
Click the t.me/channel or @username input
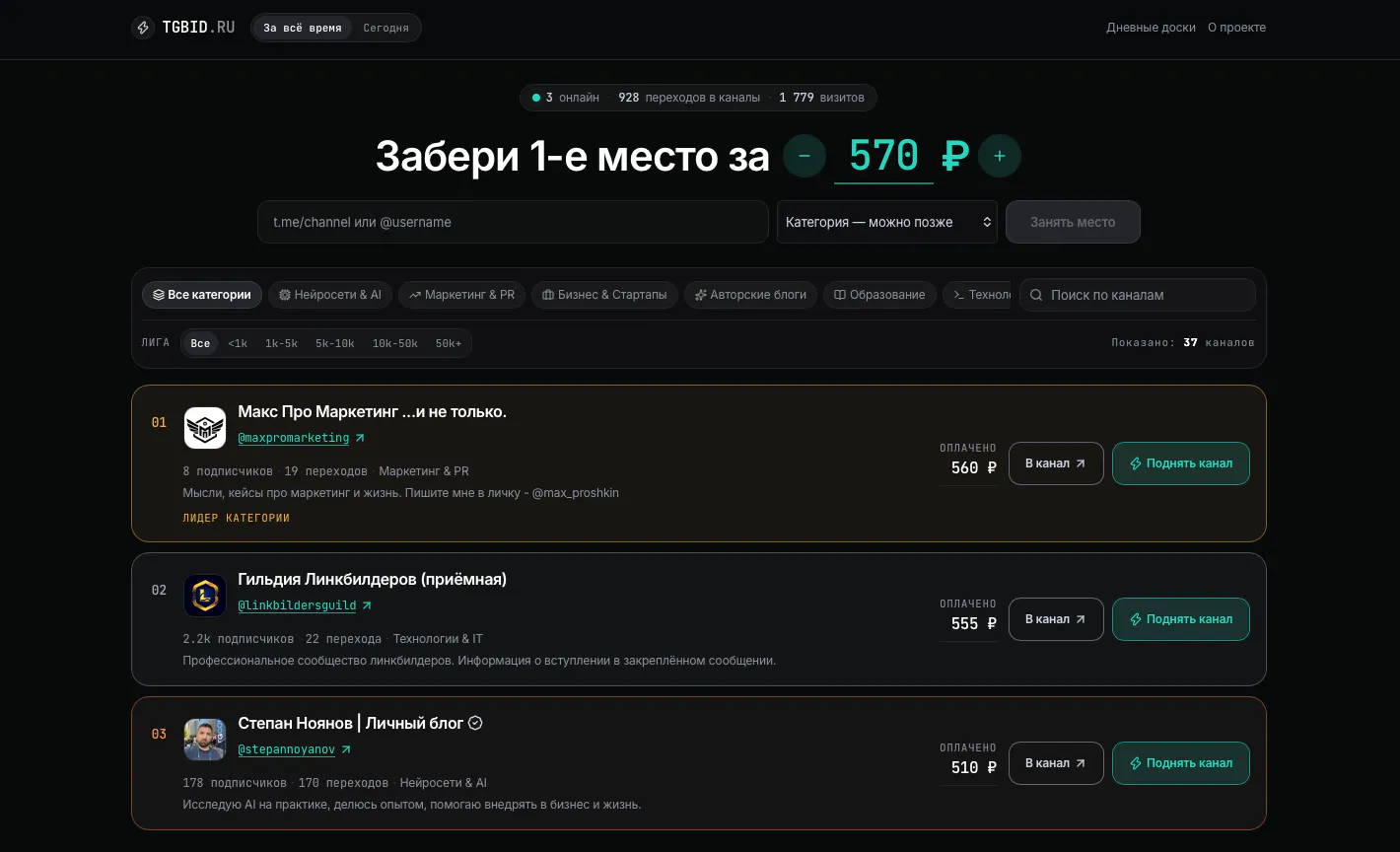click(x=513, y=222)
